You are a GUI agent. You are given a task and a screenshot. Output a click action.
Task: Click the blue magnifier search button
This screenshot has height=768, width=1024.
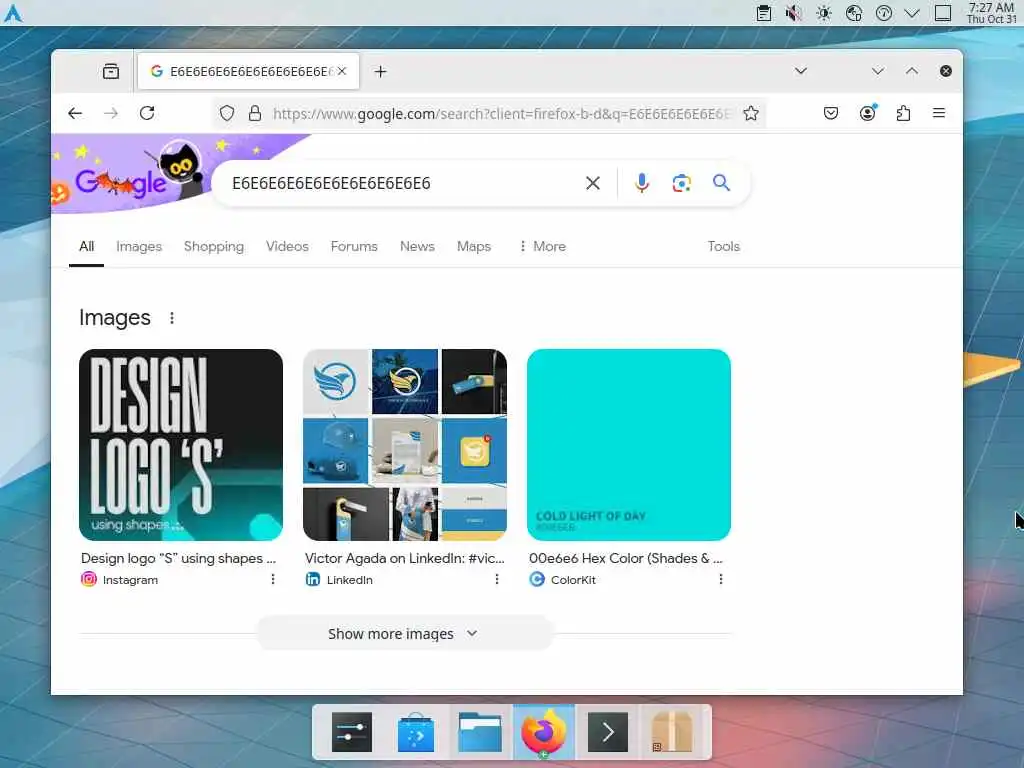coord(721,183)
